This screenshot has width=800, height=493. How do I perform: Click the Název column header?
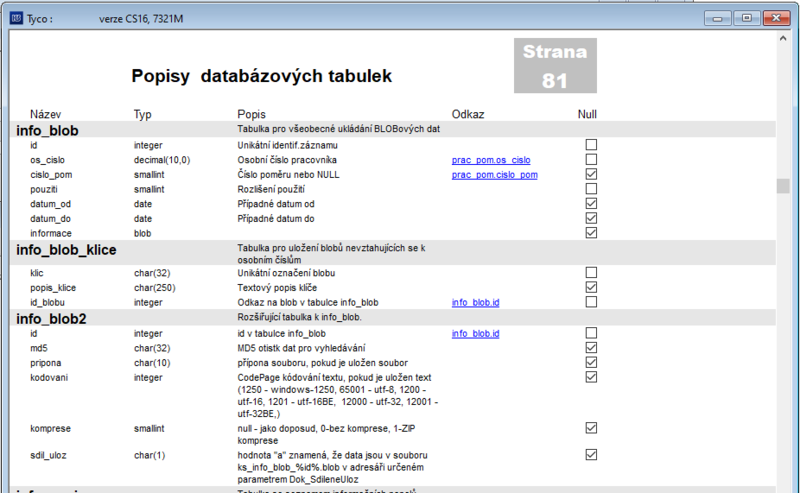45,114
